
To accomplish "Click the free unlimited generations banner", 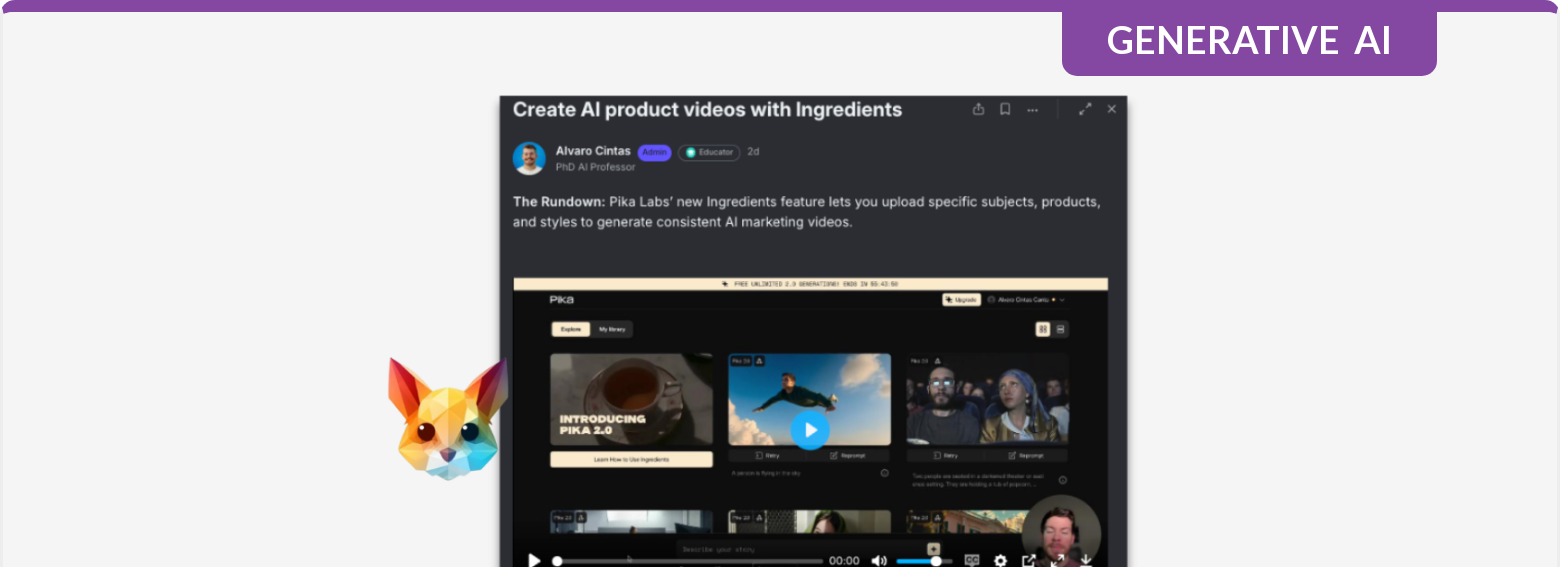I will [810, 284].
